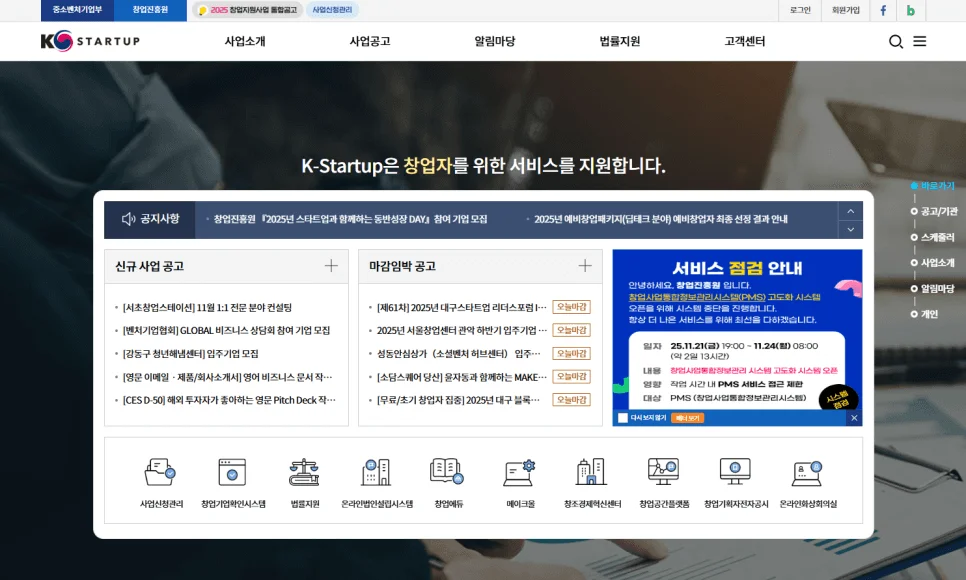Click 창업사업통합정보관리시스템(PMS) 고도화 link in popup
This screenshot has height=580, width=966.
click(724, 297)
